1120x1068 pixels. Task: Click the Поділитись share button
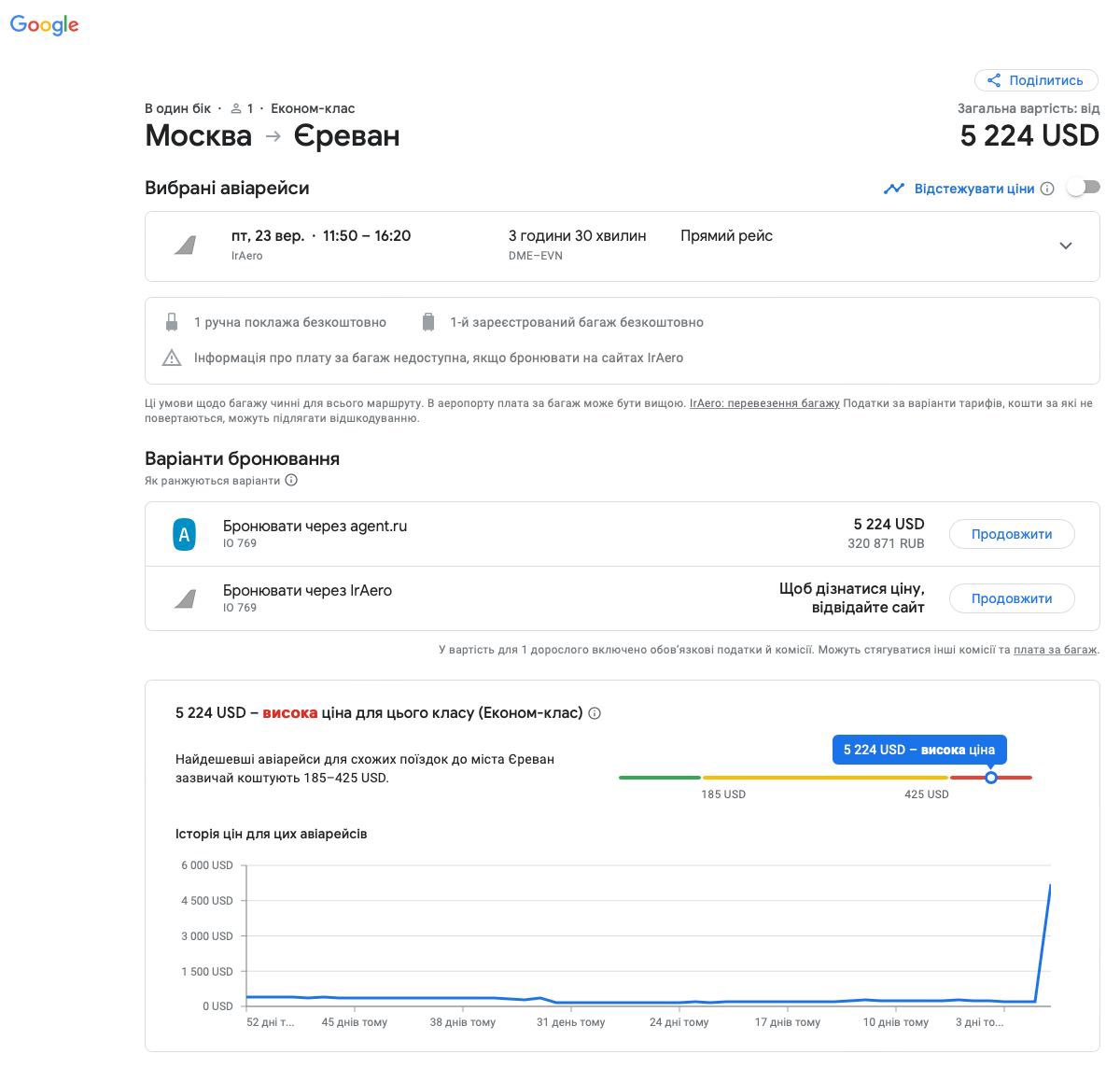[1036, 80]
